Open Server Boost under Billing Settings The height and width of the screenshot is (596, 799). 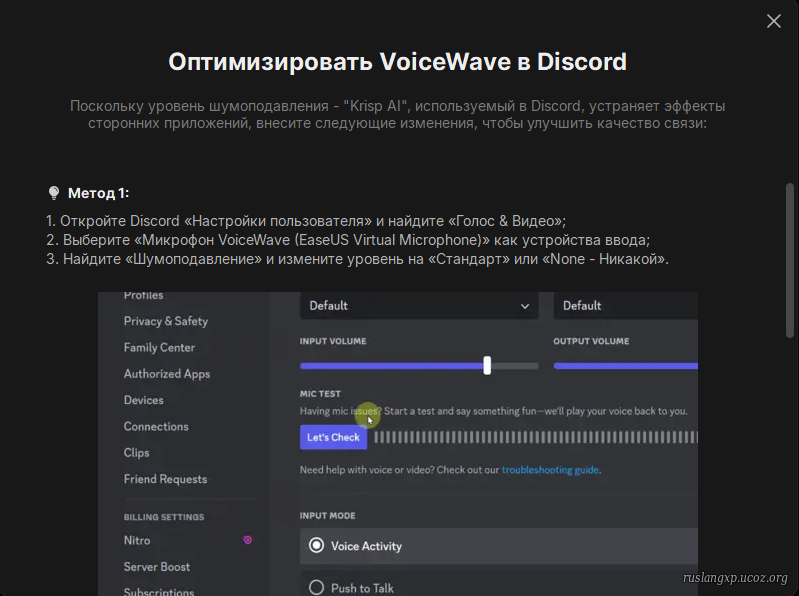(157, 567)
